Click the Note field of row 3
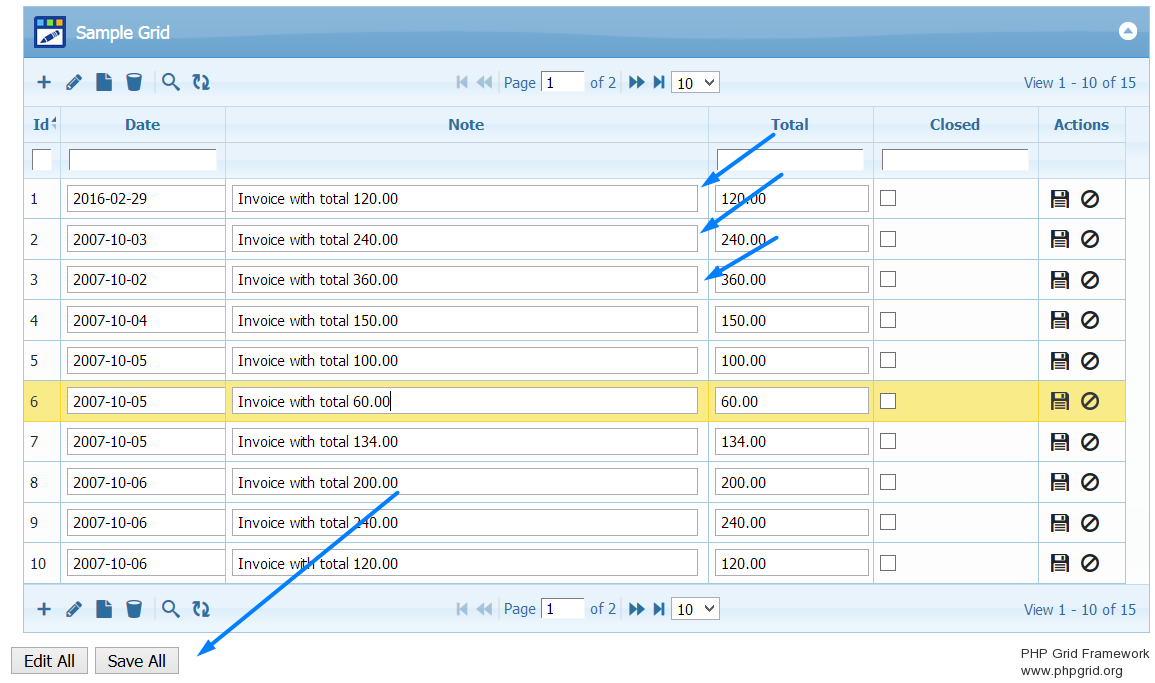This screenshot has width=1155, height=683. tap(464, 280)
